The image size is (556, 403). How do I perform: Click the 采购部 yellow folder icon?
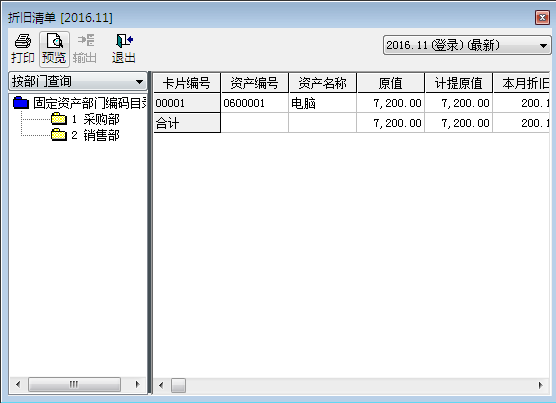(59, 119)
